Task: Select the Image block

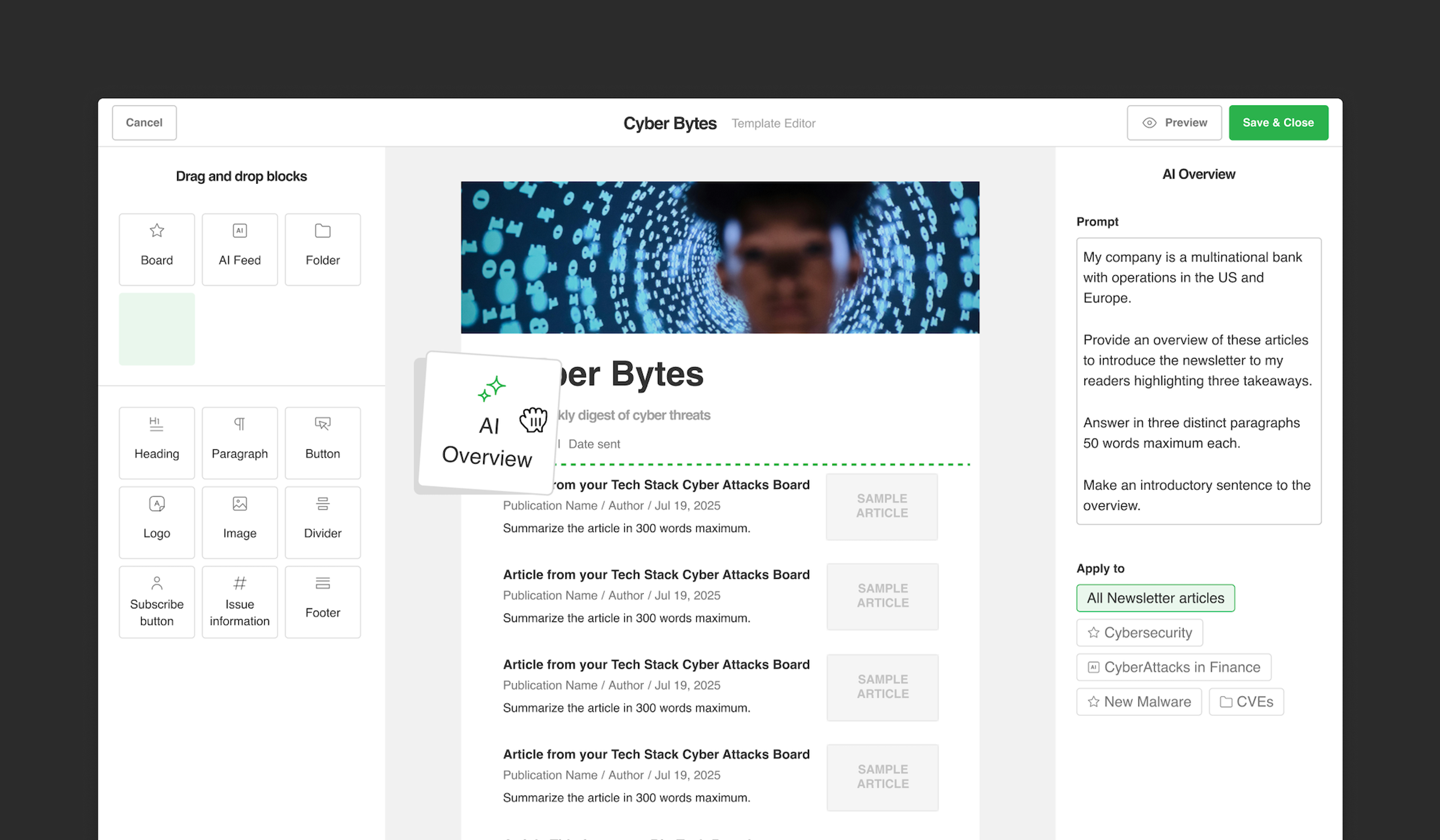Action: click(239, 523)
